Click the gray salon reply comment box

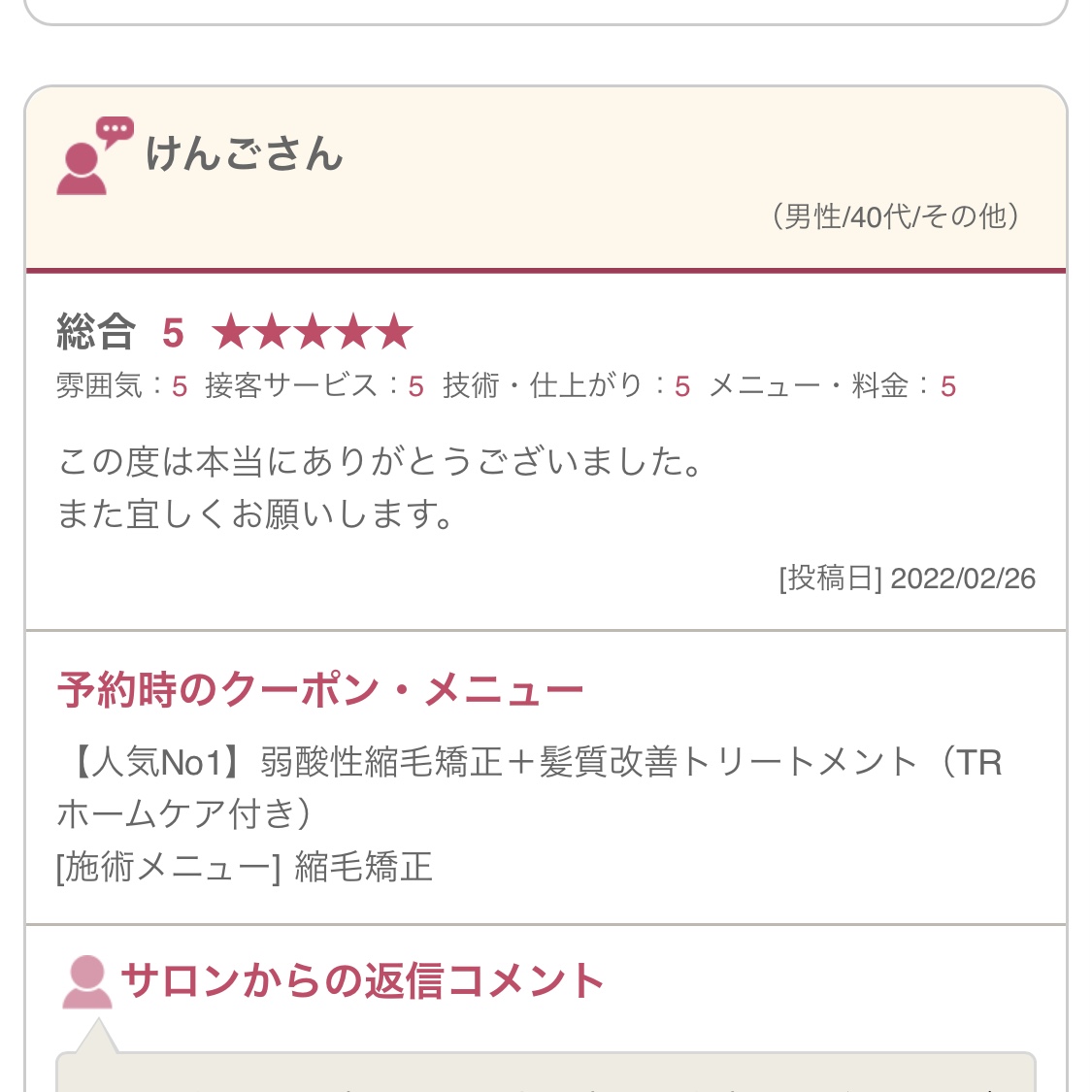[x=546, y=1074]
